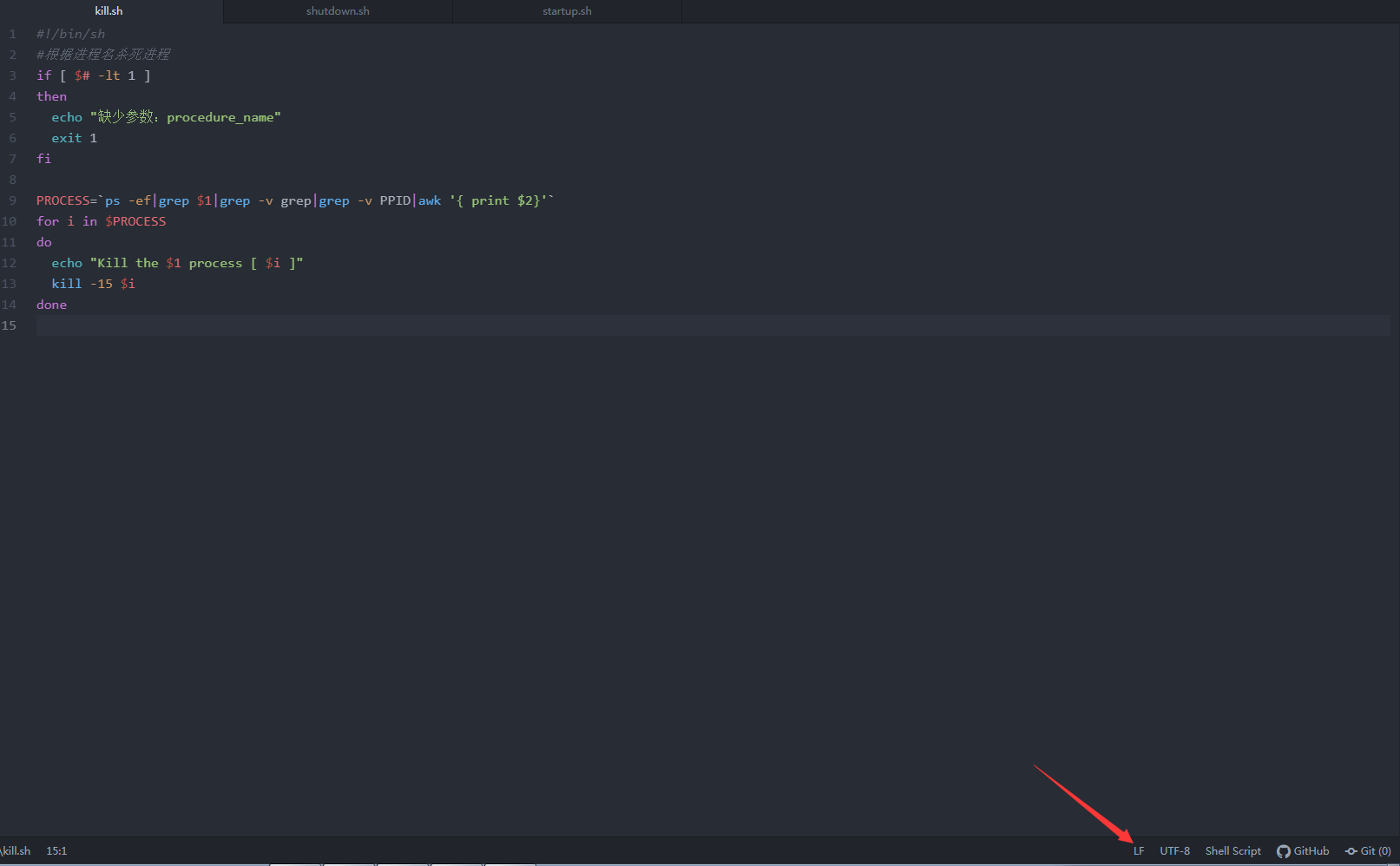
Task: Click the 'do' keyword on line 11
Action: [43, 242]
